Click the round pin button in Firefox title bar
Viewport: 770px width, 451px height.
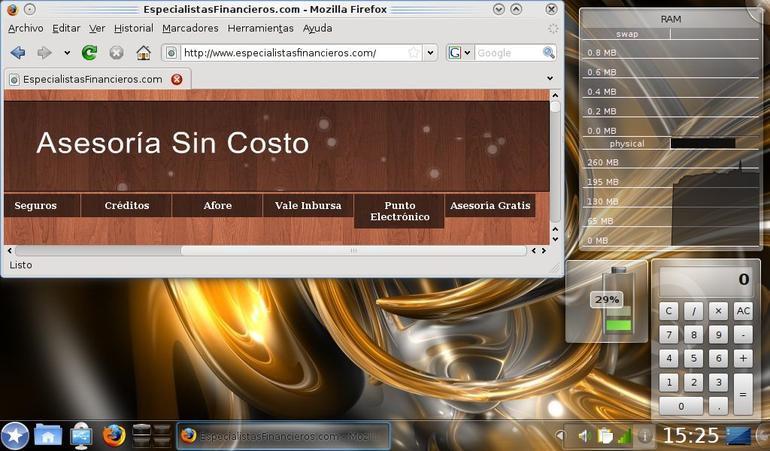[29, 9]
